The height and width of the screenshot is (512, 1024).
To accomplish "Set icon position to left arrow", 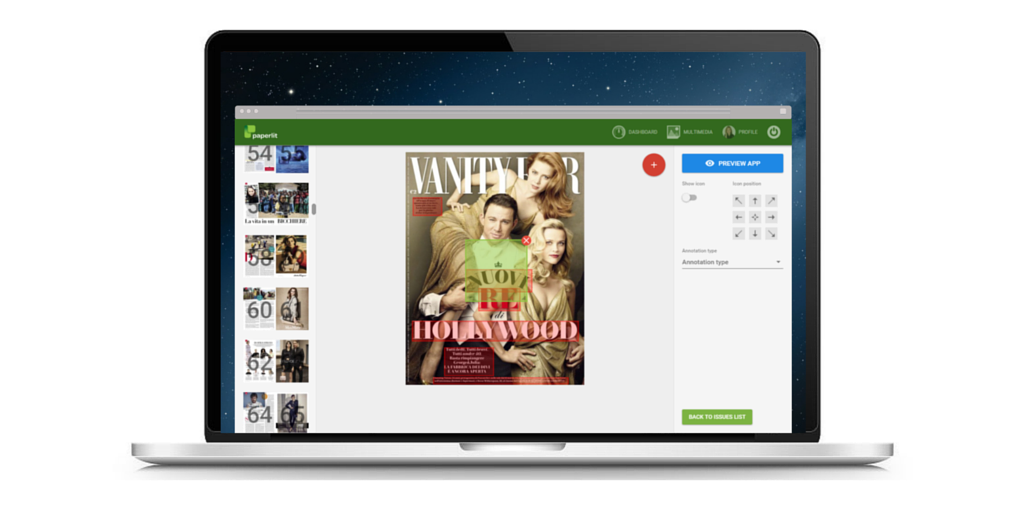I will pyautogui.click(x=739, y=217).
